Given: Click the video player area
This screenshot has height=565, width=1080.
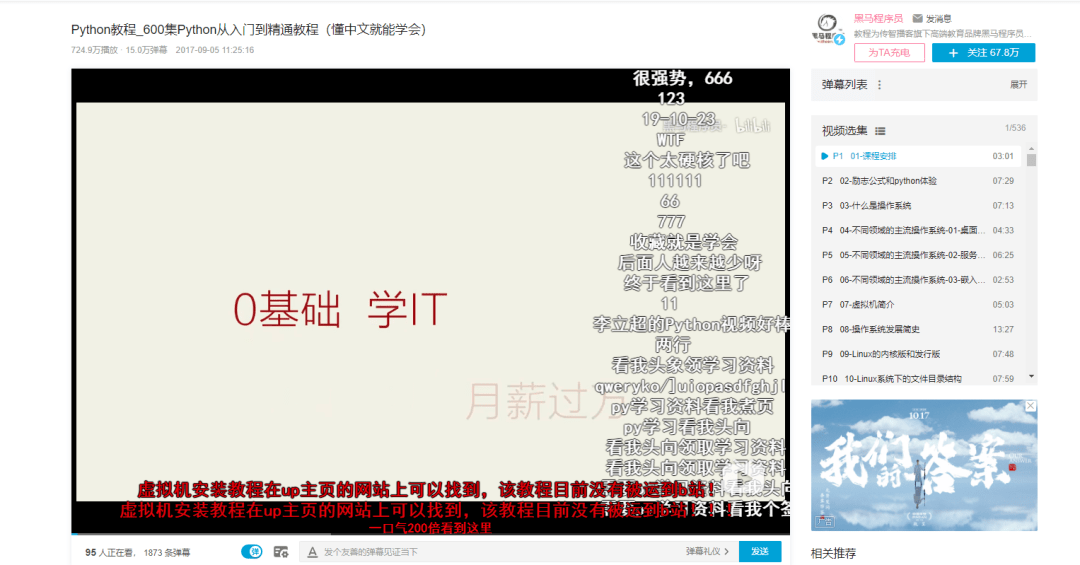Looking at the screenshot, I should tap(430, 300).
